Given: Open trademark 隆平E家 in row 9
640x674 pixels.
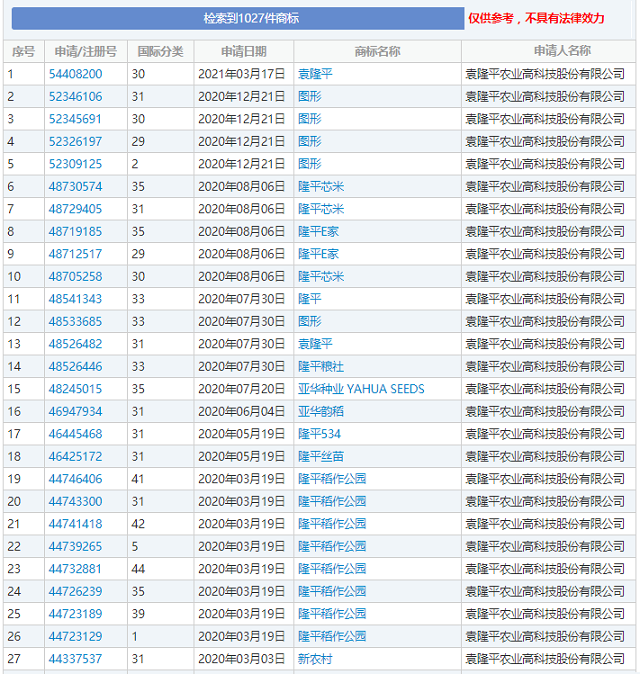Looking at the screenshot, I should click(318, 254).
